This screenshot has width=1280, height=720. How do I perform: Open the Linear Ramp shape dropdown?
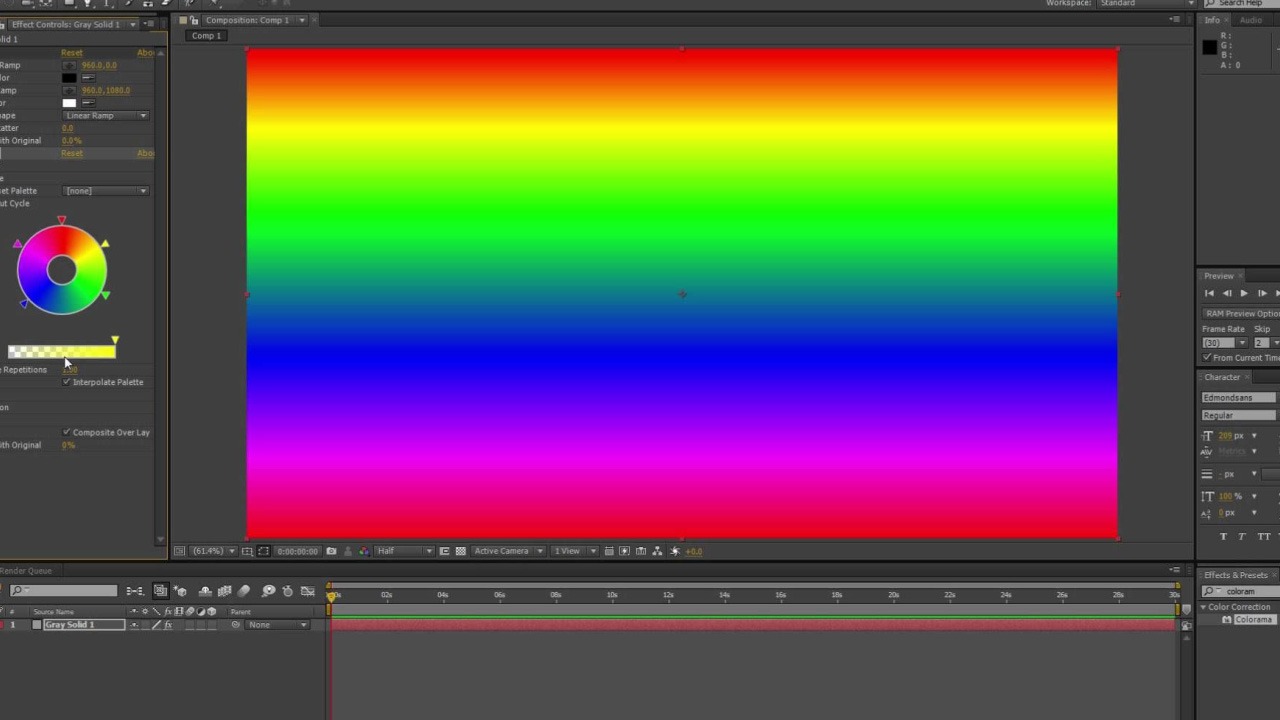click(105, 115)
